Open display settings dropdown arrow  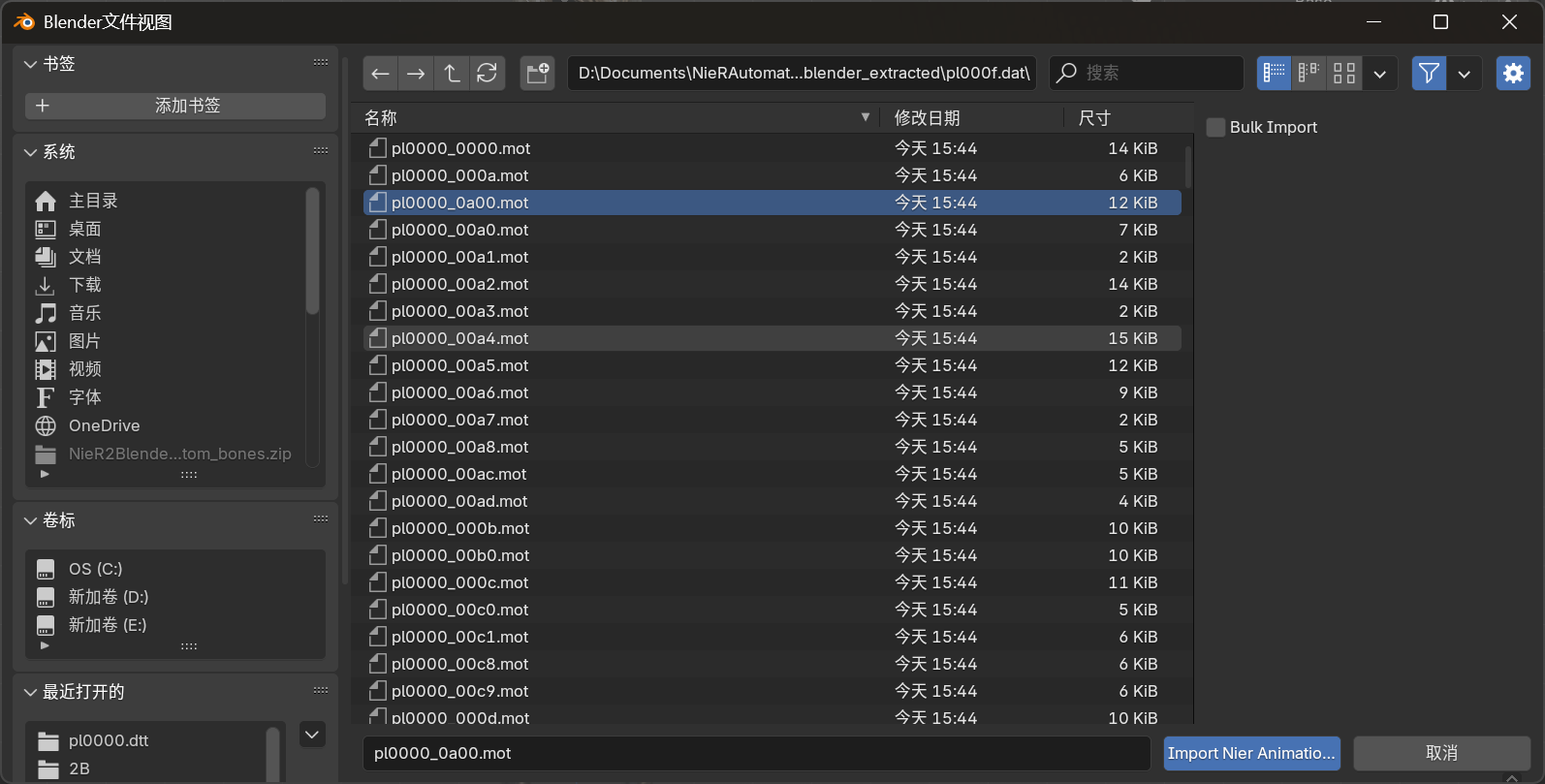[x=1379, y=74]
